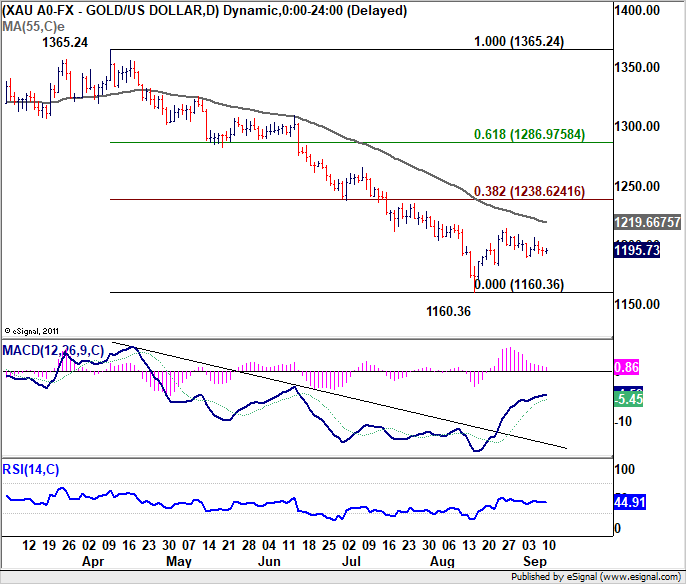Click the 0.382 (1238.62416) Fibonacci label
The width and height of the screenshot is (686, 584).
tap(529, 191)
